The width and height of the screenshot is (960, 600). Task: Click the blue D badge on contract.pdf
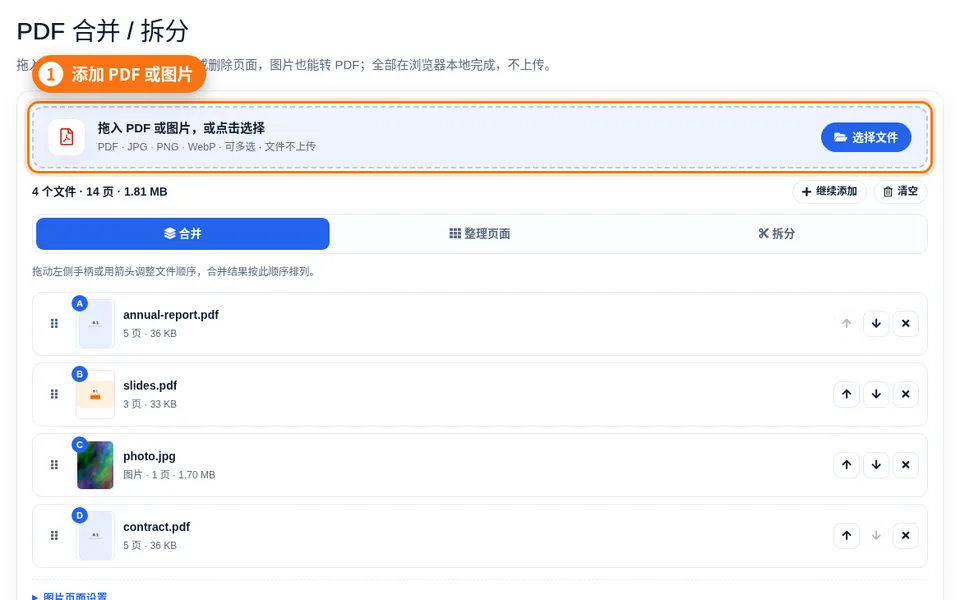pos(80,516)
